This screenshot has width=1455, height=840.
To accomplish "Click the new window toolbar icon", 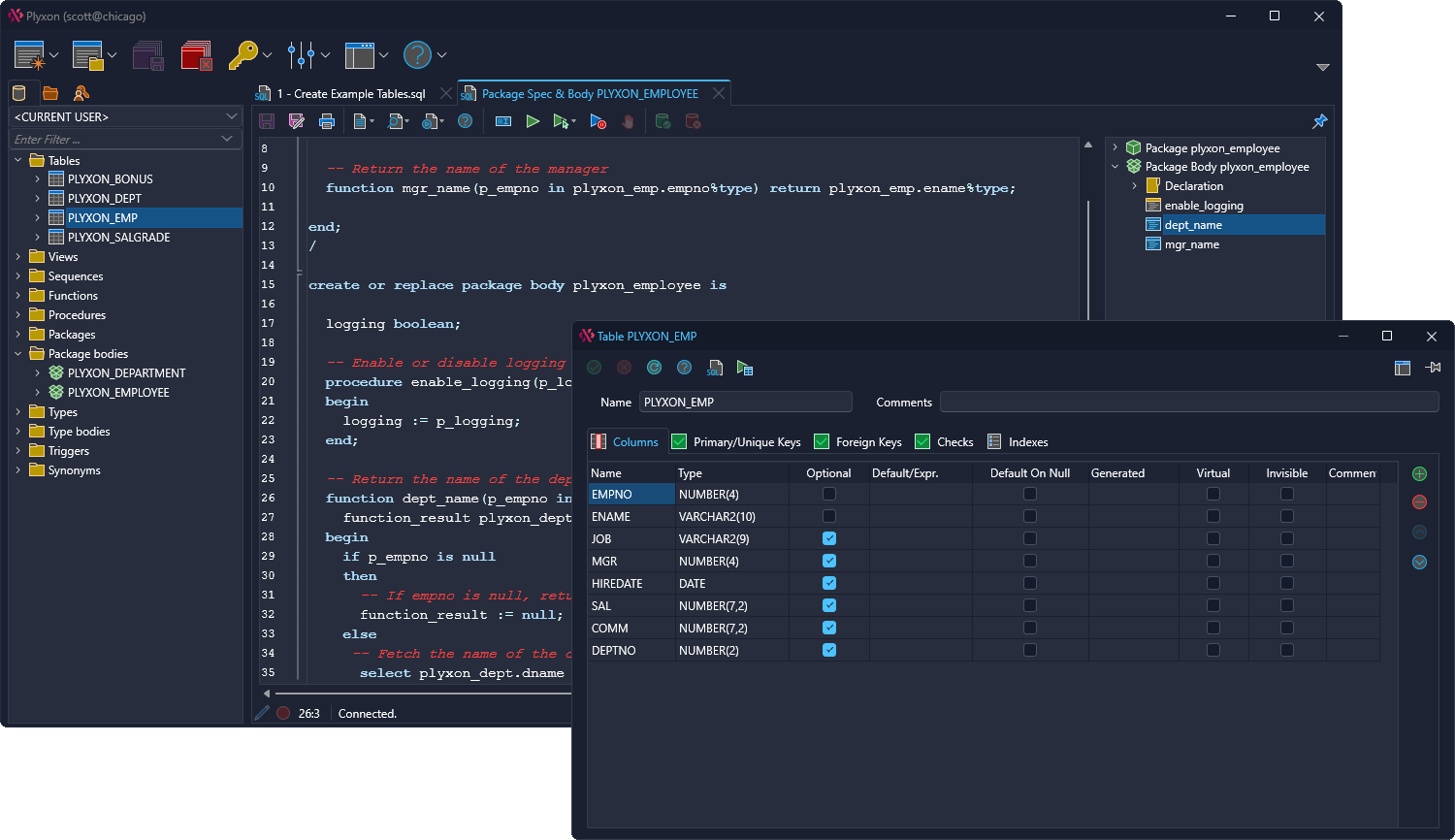I will (29, 55).
